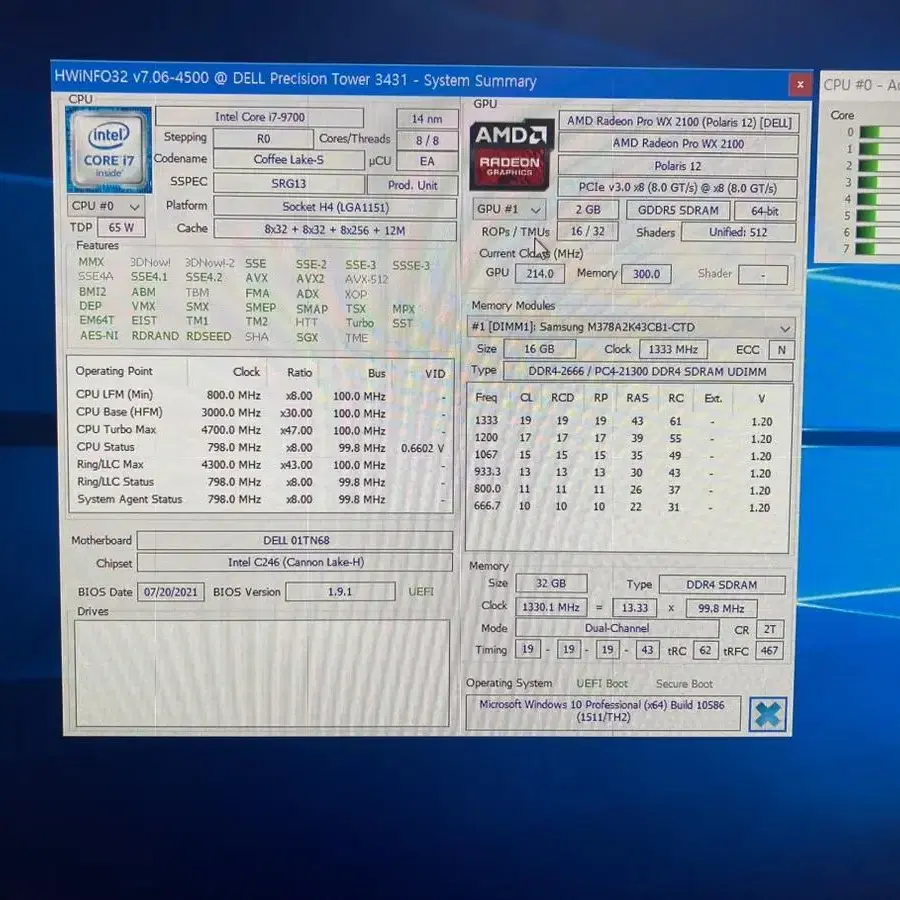Image resolution: width=900 pixels, height=900 pixels.
Task: Click the "Ring/LLC Max" operating point row
Action: 261,464
